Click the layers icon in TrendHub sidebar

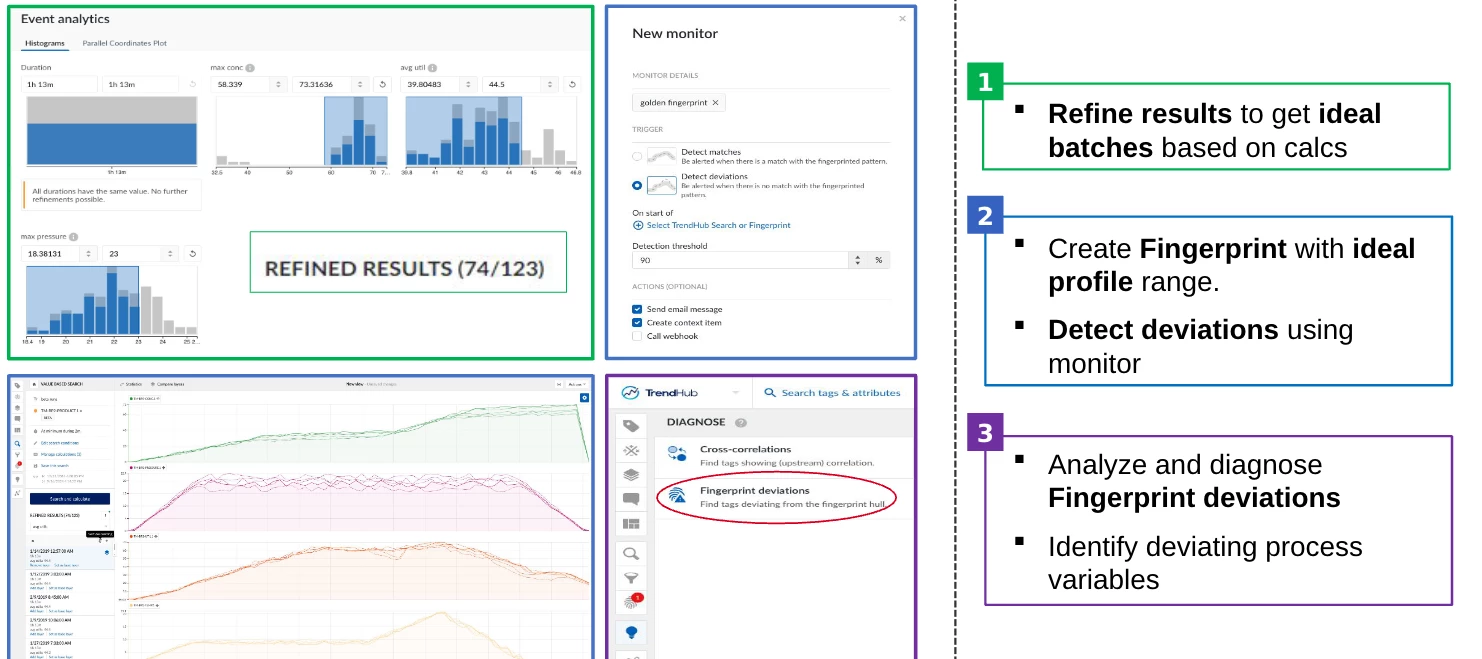pyautogui.click(x=631, y=475)
